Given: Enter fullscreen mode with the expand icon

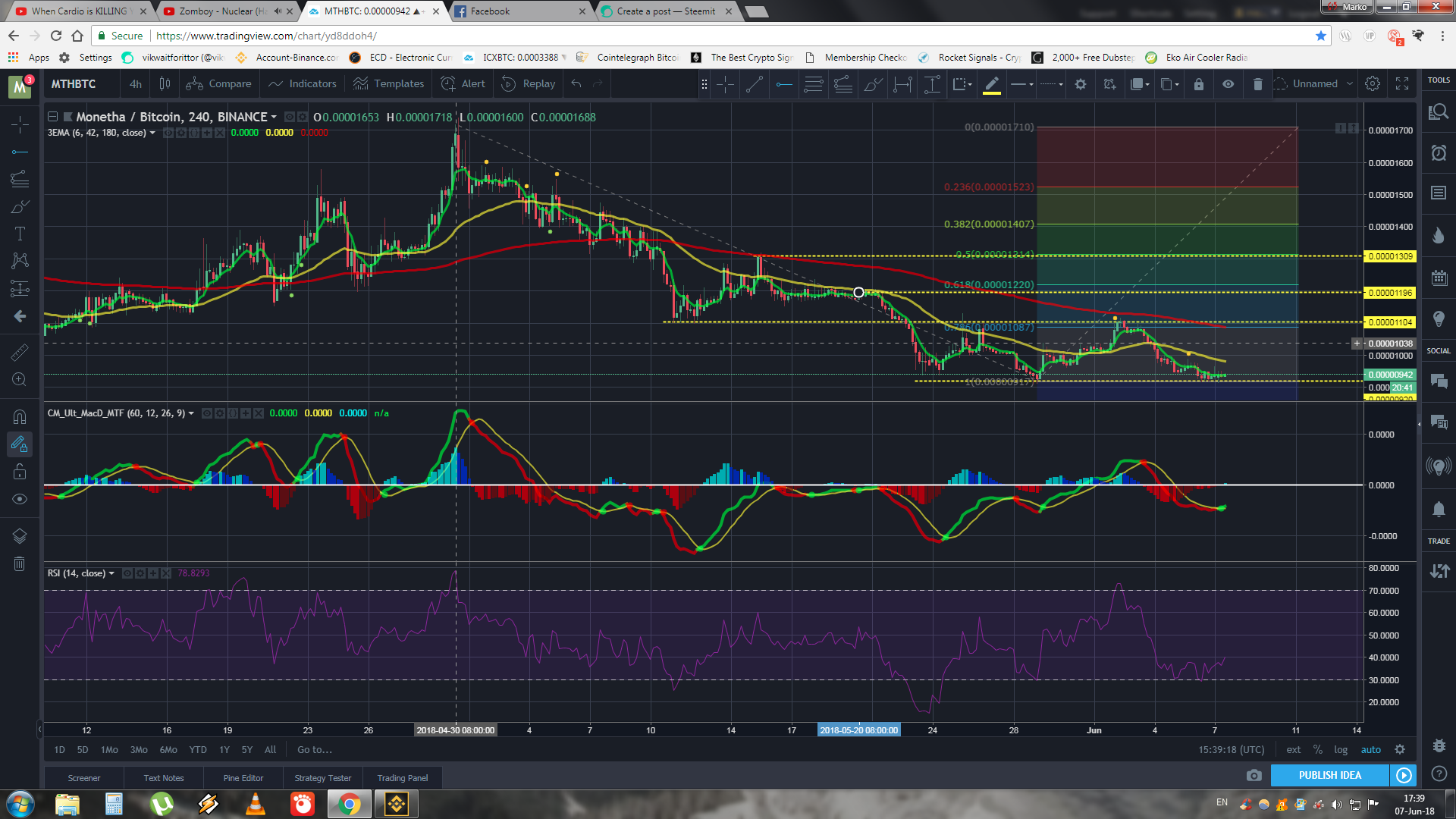Looking at the screenshot, I should click(1402, 83).
